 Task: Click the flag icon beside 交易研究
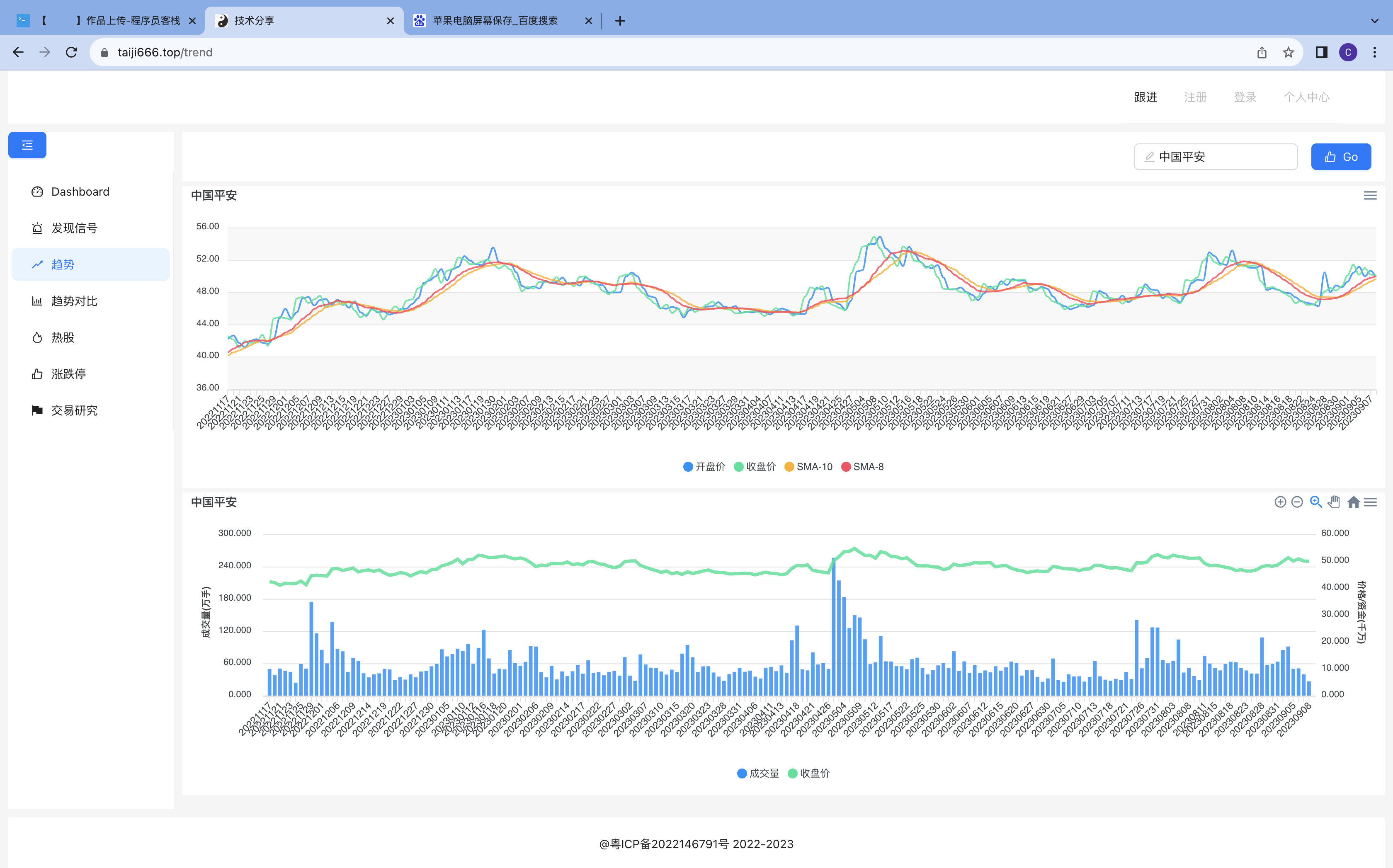(37, 410)
